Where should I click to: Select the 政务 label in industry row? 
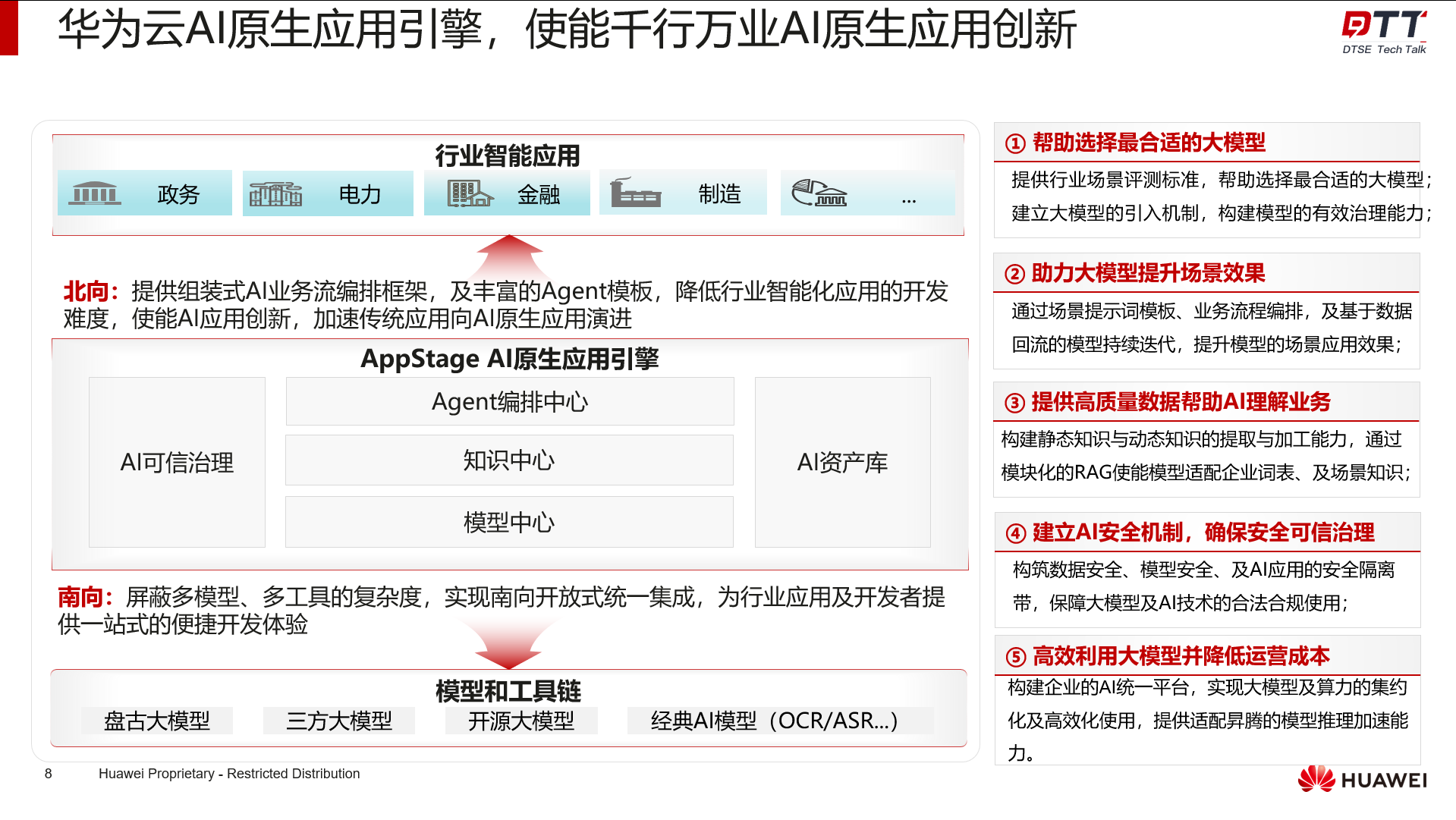tap(178, 194)
